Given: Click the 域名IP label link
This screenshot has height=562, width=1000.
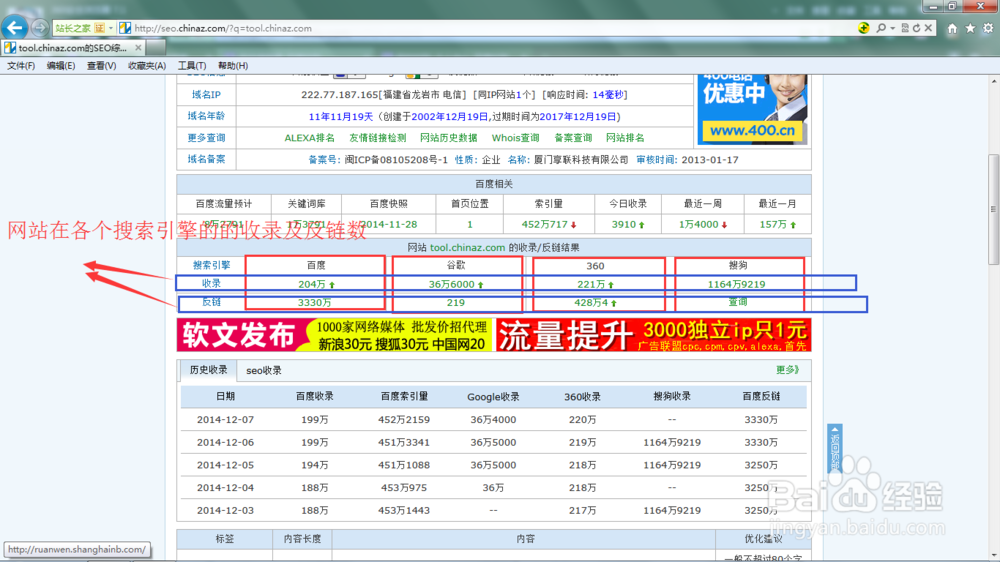Looking at the screenshot, I should coord(206,94).
